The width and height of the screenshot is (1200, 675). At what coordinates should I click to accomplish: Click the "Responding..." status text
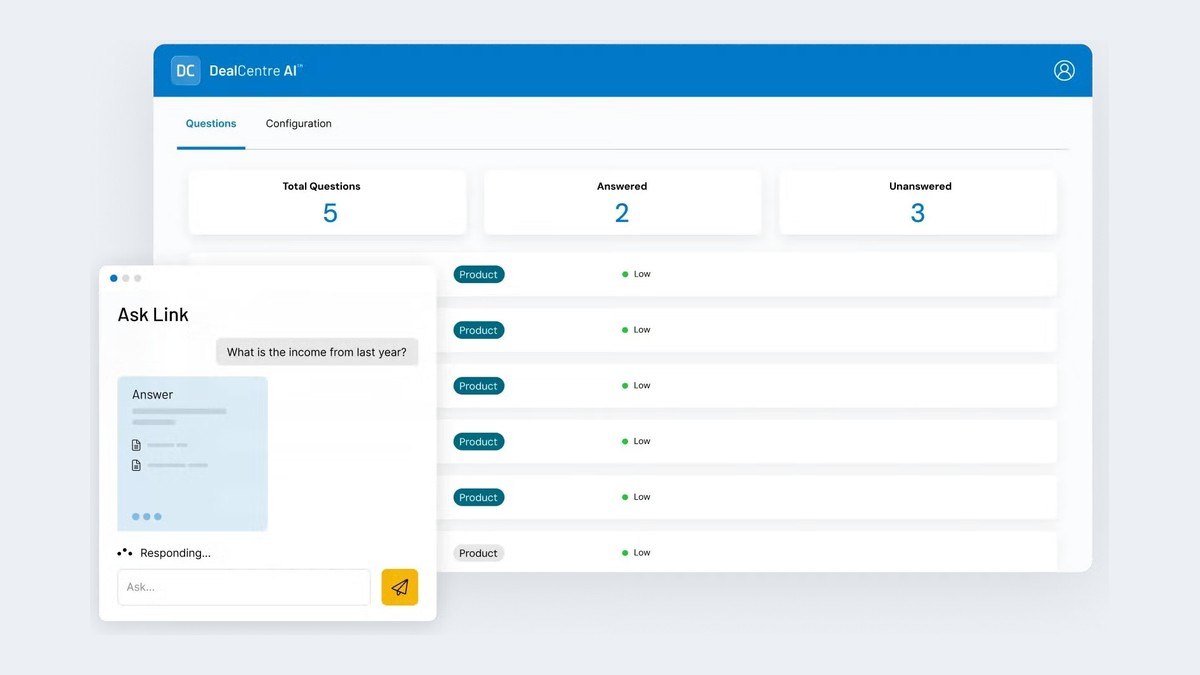pos(175,553)
